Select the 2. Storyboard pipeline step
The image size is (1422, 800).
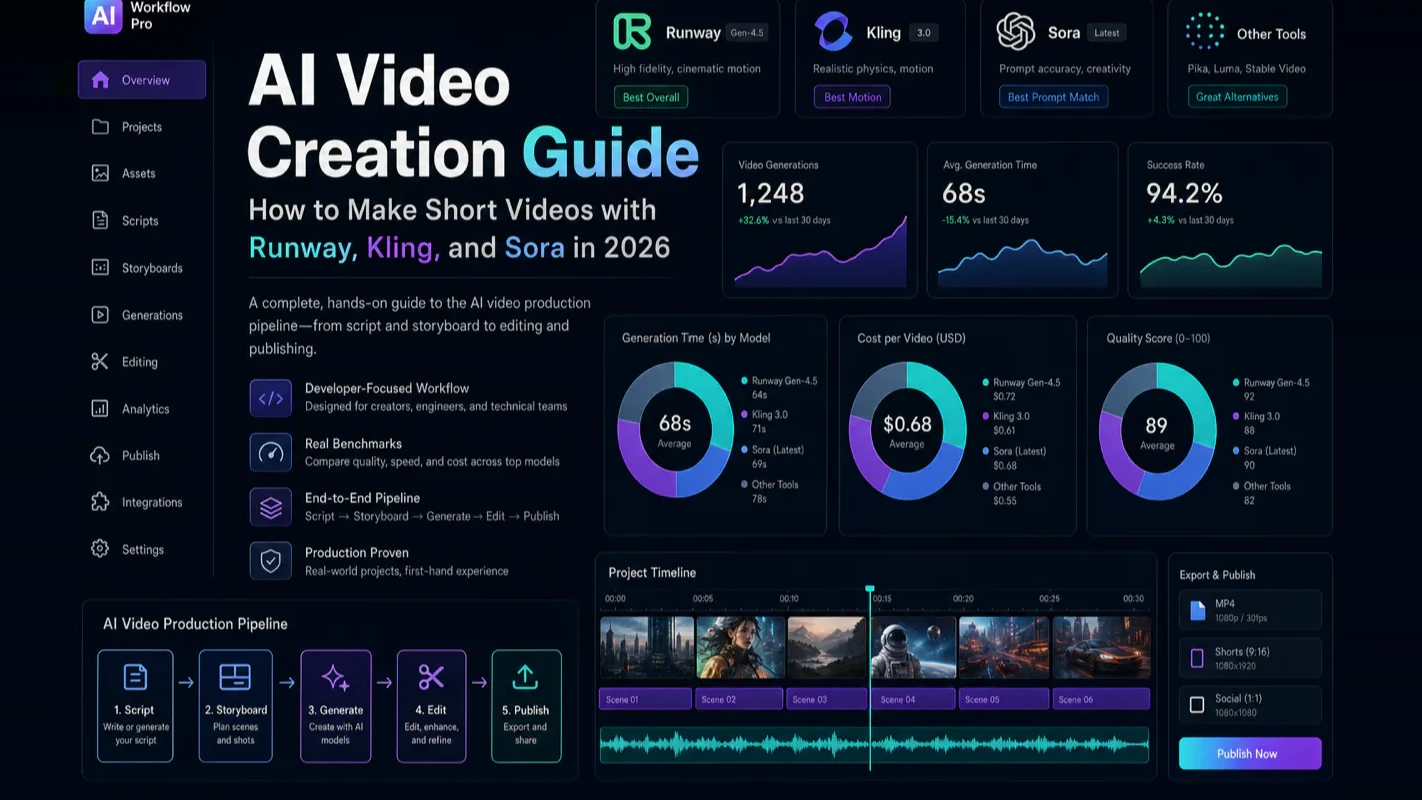pos(236,706)
